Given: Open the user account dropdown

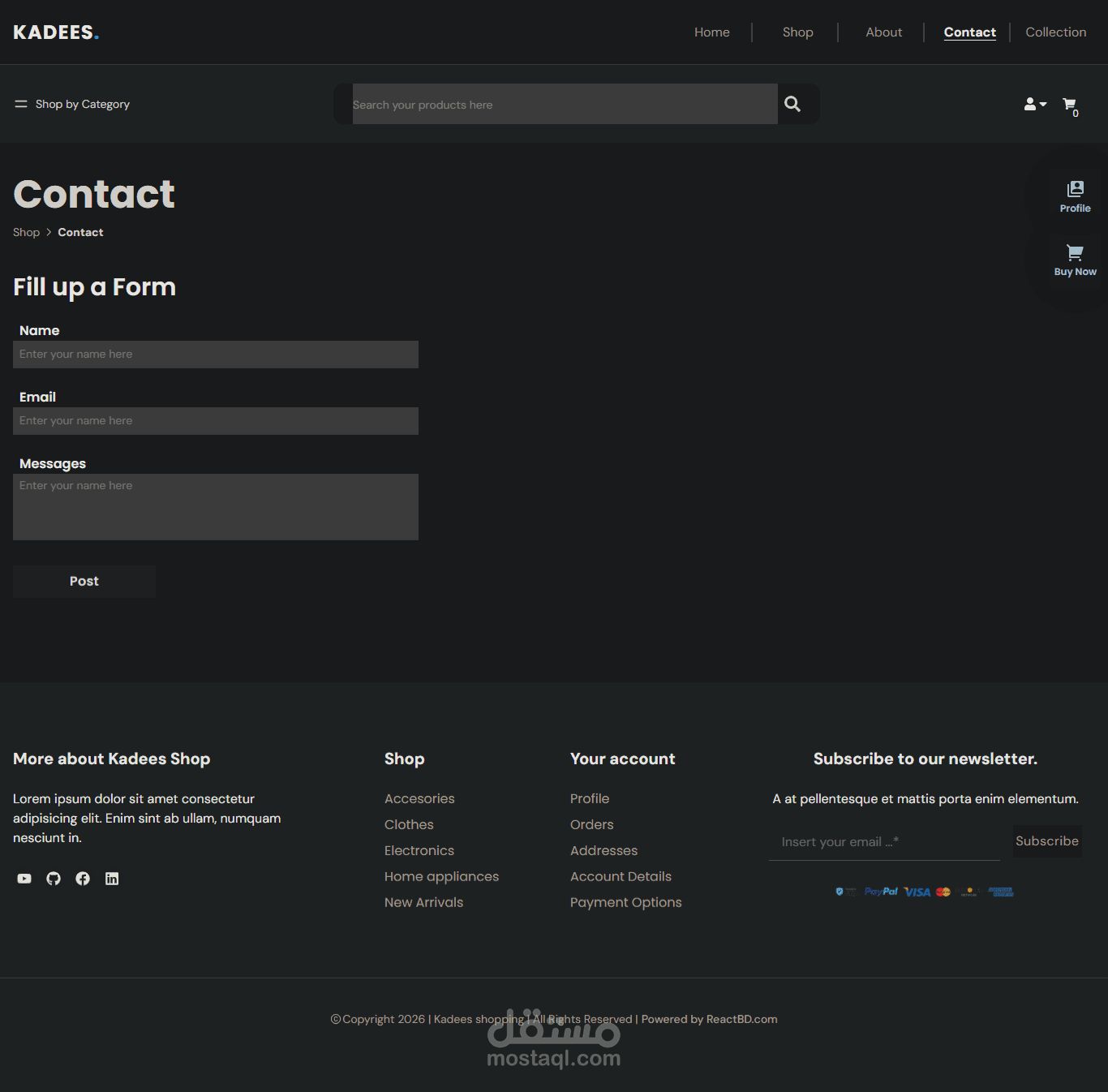Looking at the screenshot, I should click(x=1035, y=104).
